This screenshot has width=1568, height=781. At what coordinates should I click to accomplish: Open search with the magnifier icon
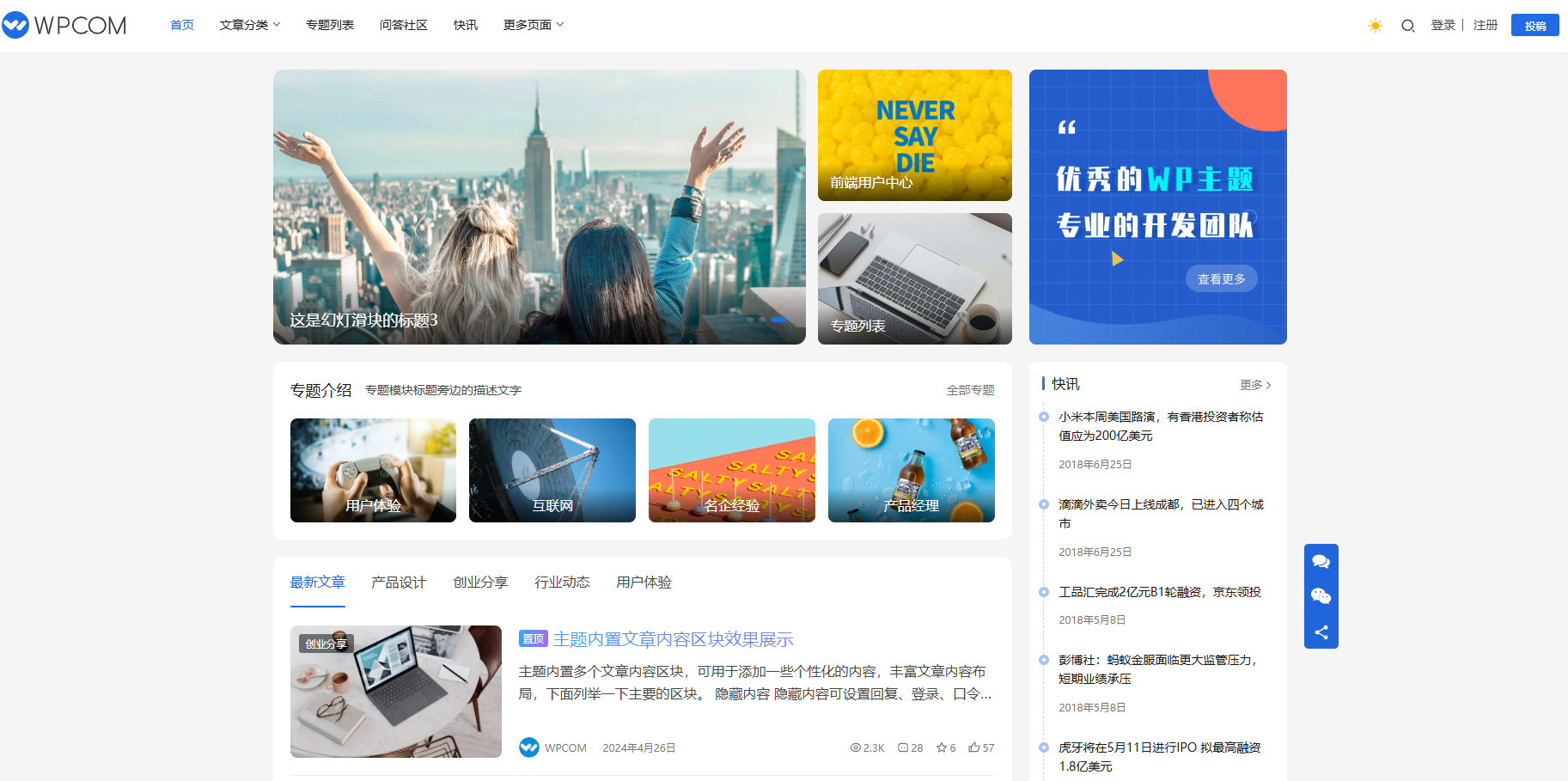pyautogui.click(x=1407, y=26)
